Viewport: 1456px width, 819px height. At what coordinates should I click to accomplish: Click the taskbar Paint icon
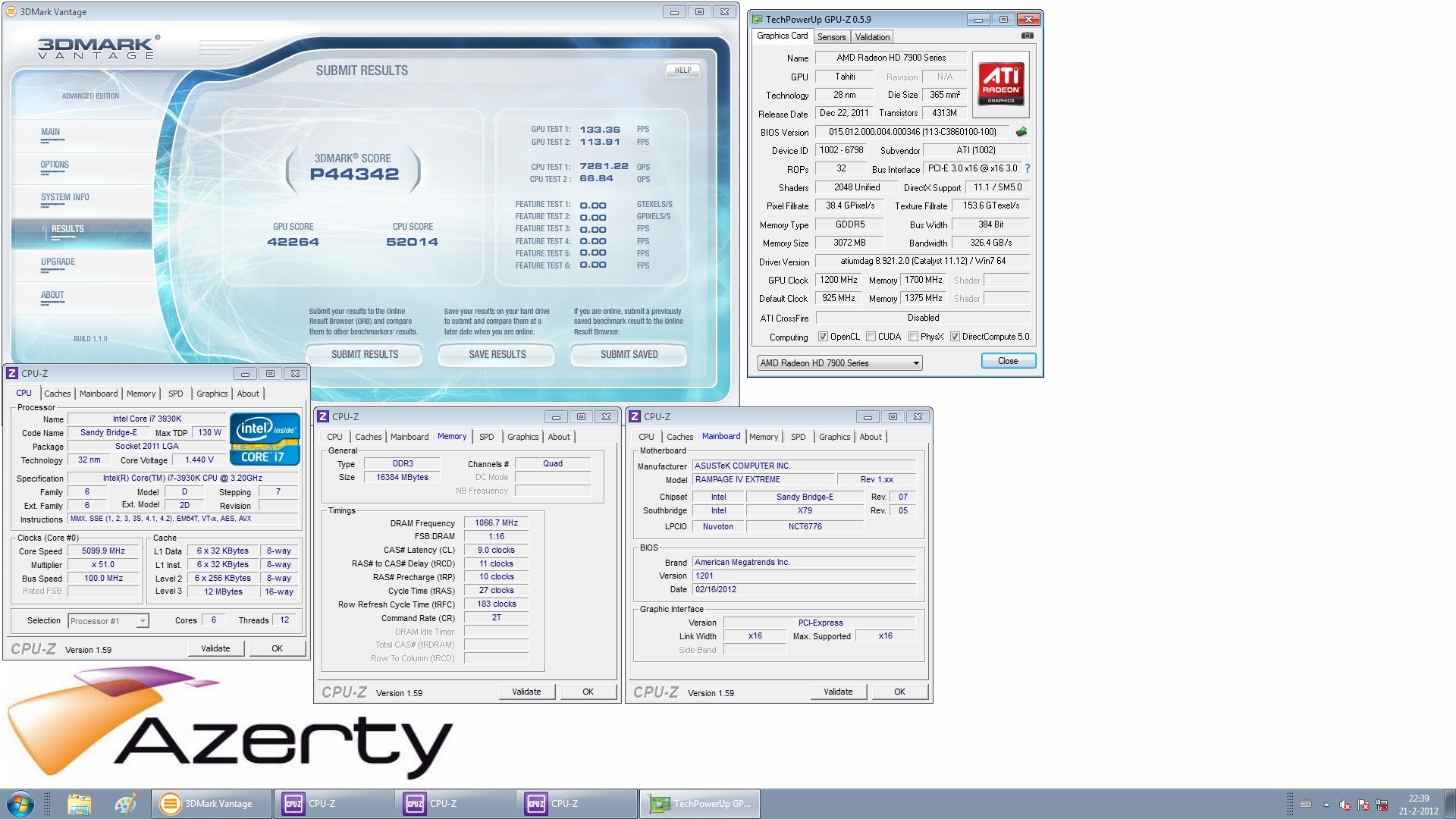point(125,803)
